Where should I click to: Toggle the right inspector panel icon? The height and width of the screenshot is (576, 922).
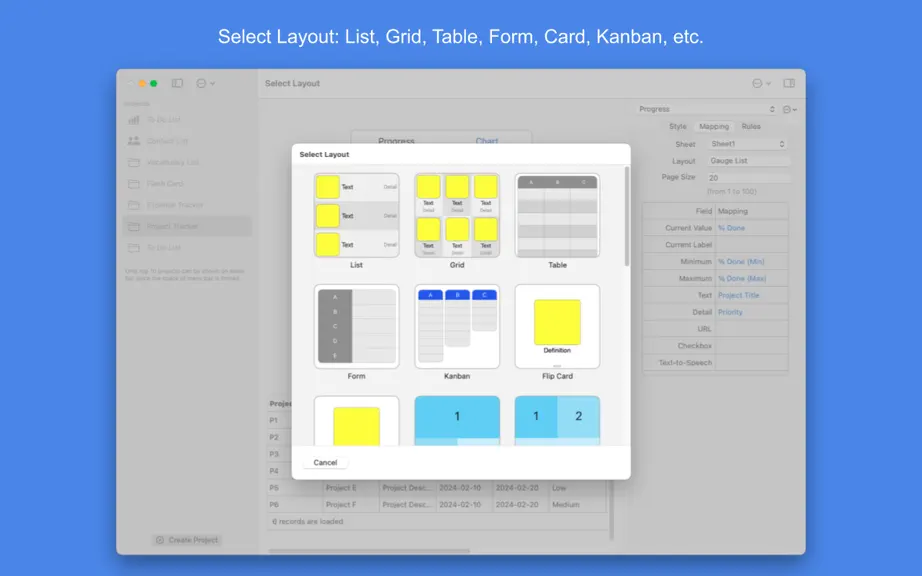click(789, 83)
